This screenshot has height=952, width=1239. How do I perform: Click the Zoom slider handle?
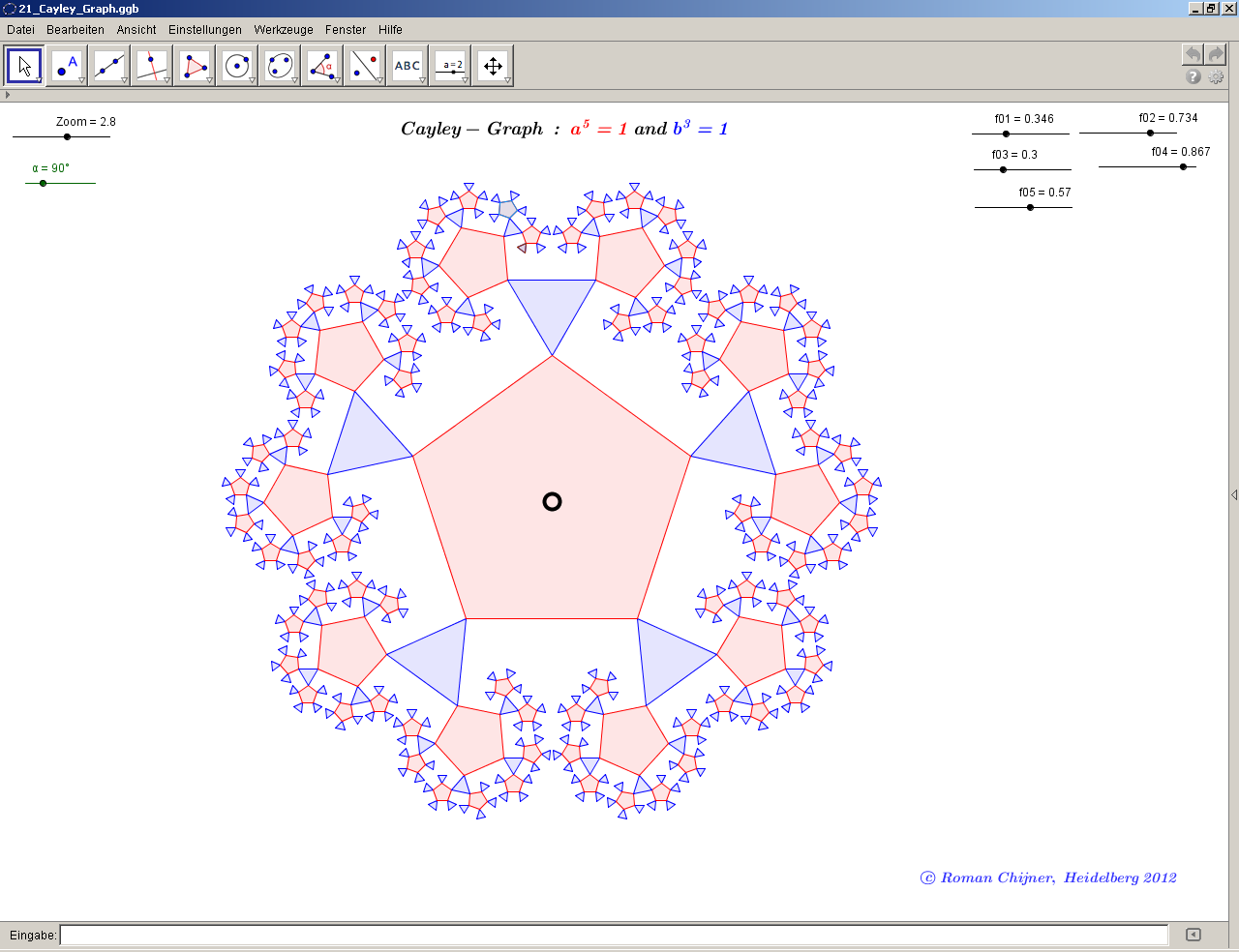(x=67, y=136)
